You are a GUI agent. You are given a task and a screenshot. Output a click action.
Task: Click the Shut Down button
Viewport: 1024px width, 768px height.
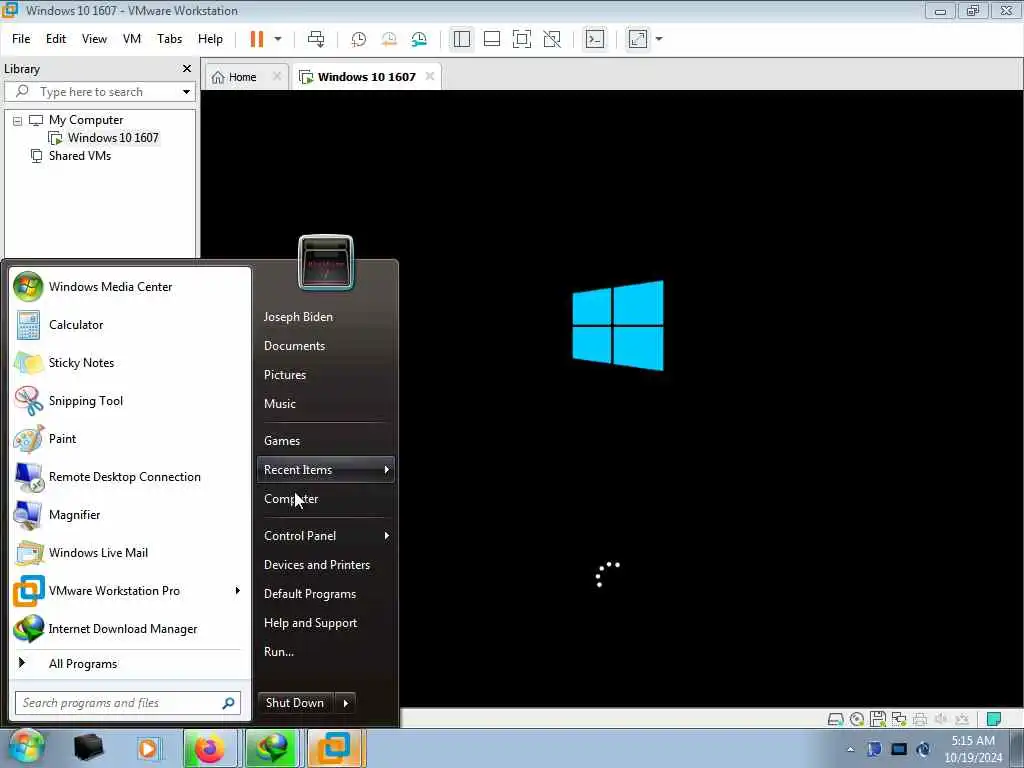tap(295, 703)
